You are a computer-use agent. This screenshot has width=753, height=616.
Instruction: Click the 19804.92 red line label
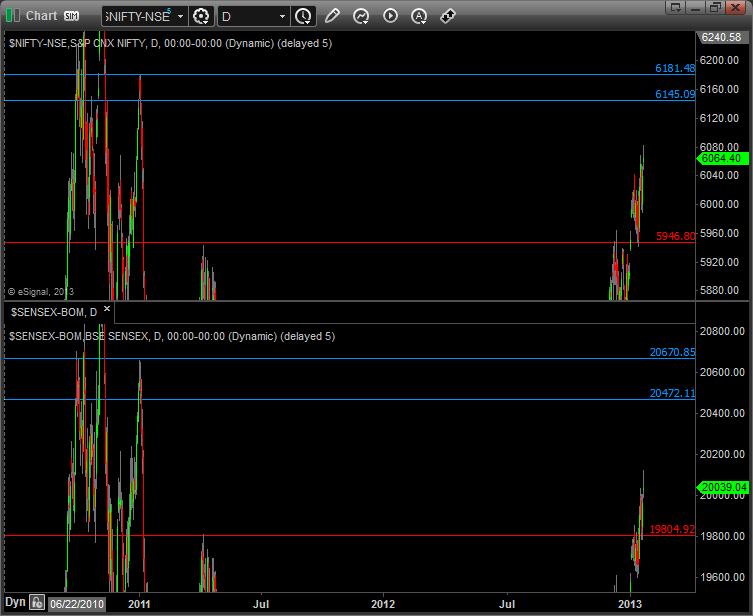coord(672,529)
